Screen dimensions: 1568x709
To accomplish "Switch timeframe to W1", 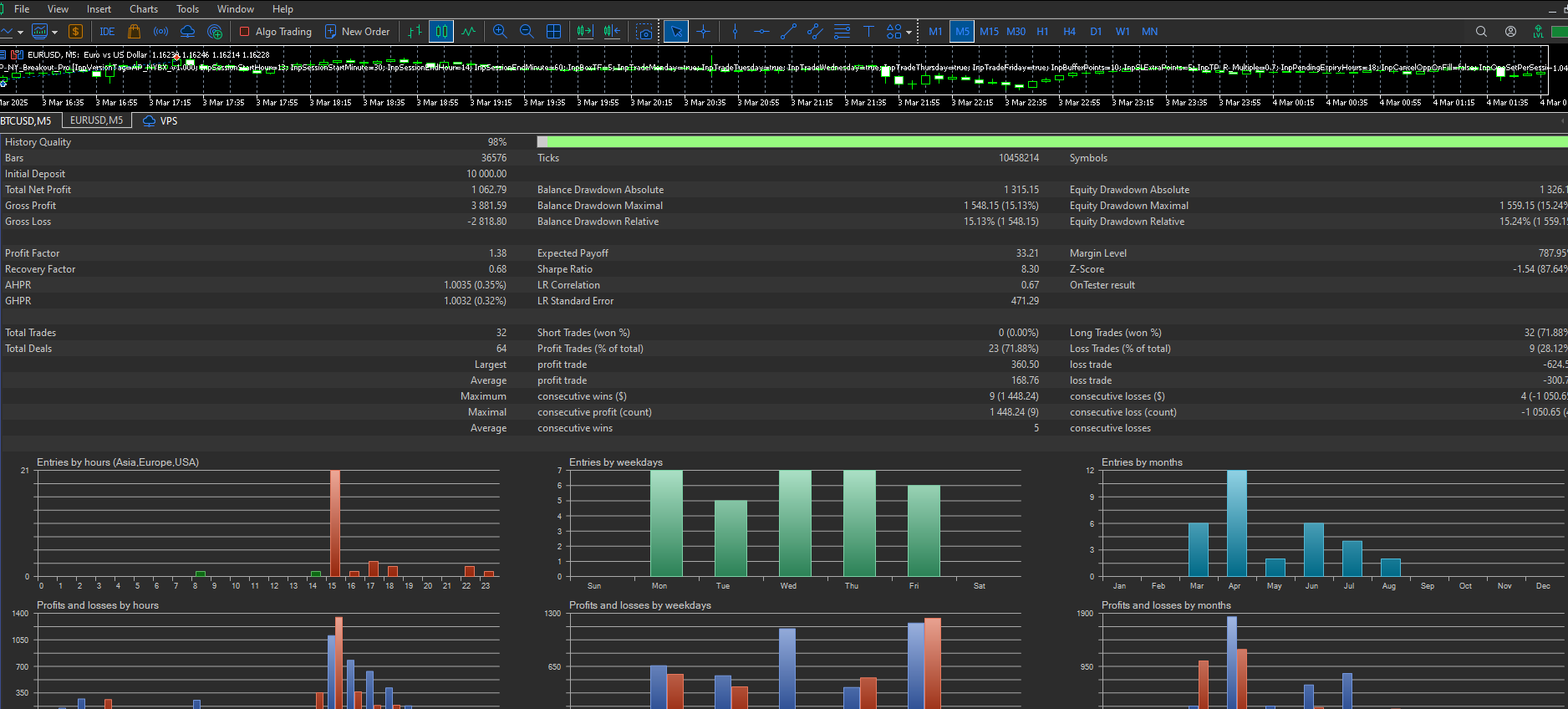I will (x=1123, y=32).
